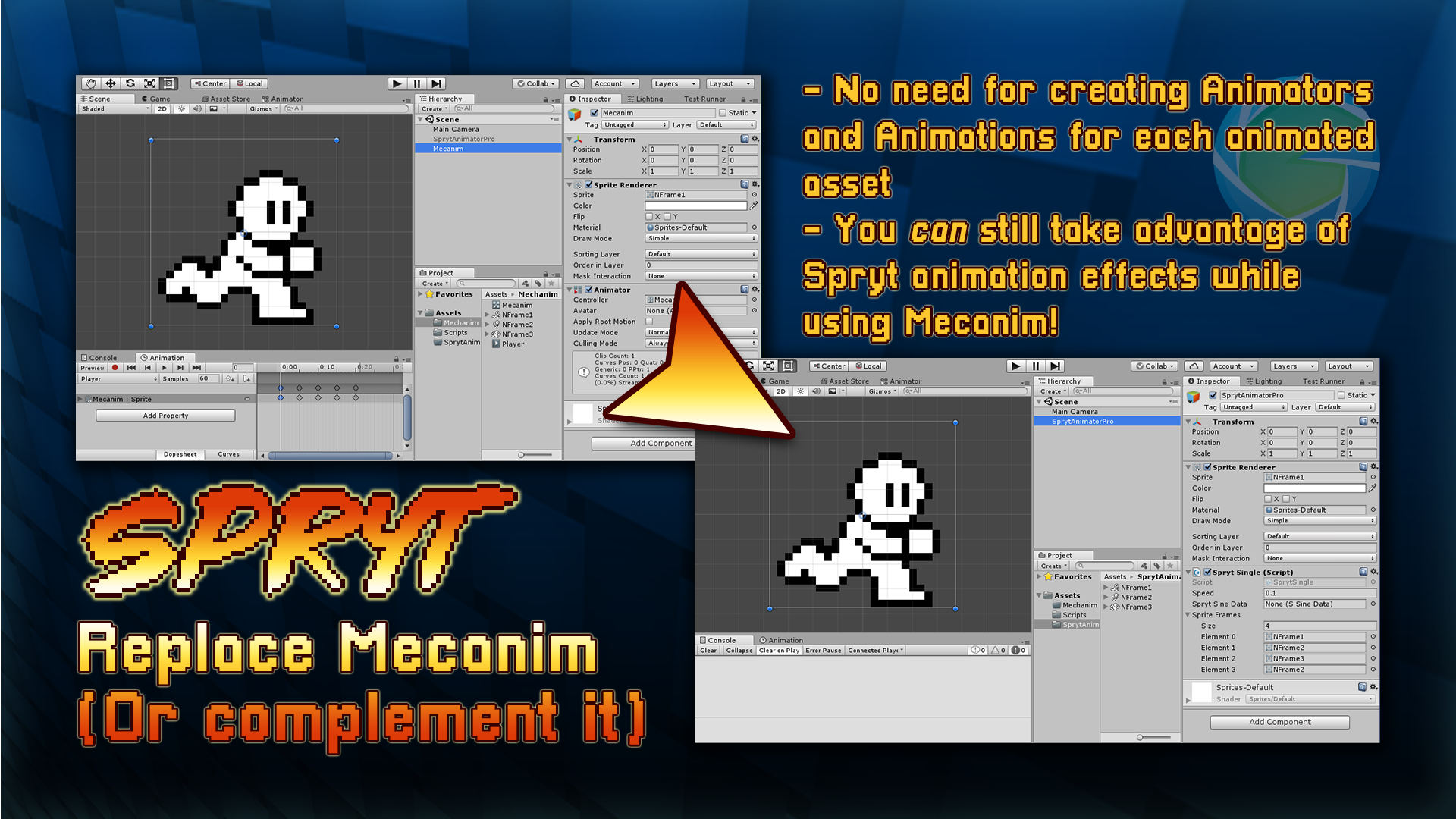Toggle scene audio speaker icon in upper editor
1456x819 pixels.
point(197,109)
